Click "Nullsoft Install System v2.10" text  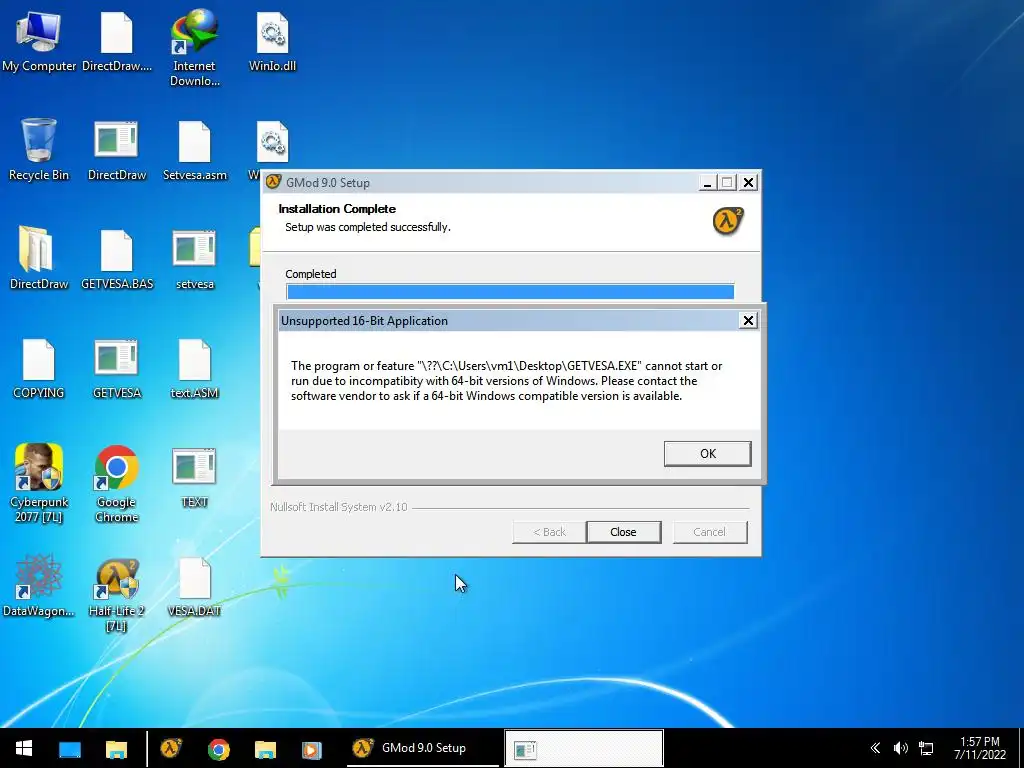[x=339, y=507]
